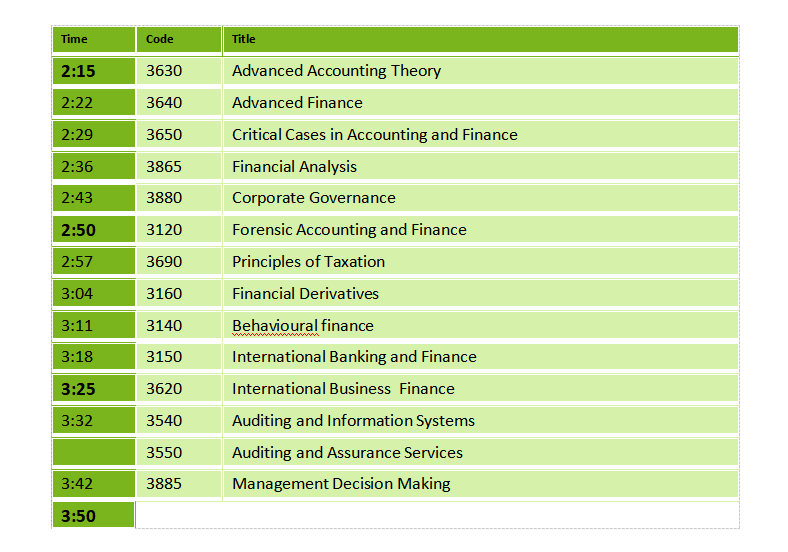Select the code 3640 cell

coord(164,103)
